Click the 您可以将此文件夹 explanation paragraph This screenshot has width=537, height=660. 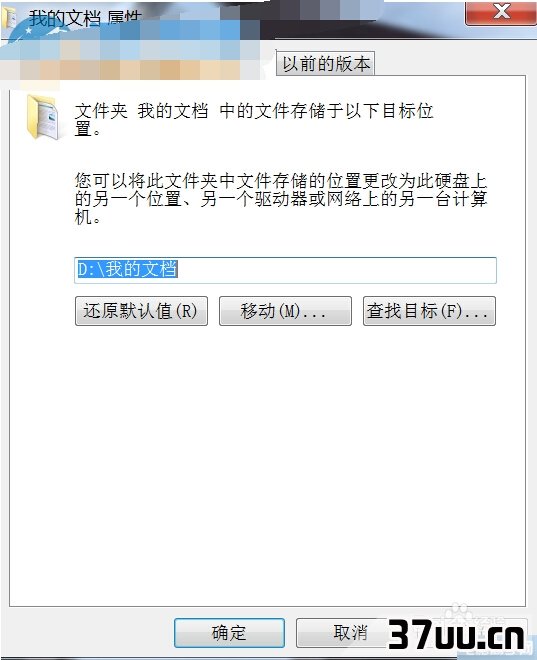[x=281, y=198]
